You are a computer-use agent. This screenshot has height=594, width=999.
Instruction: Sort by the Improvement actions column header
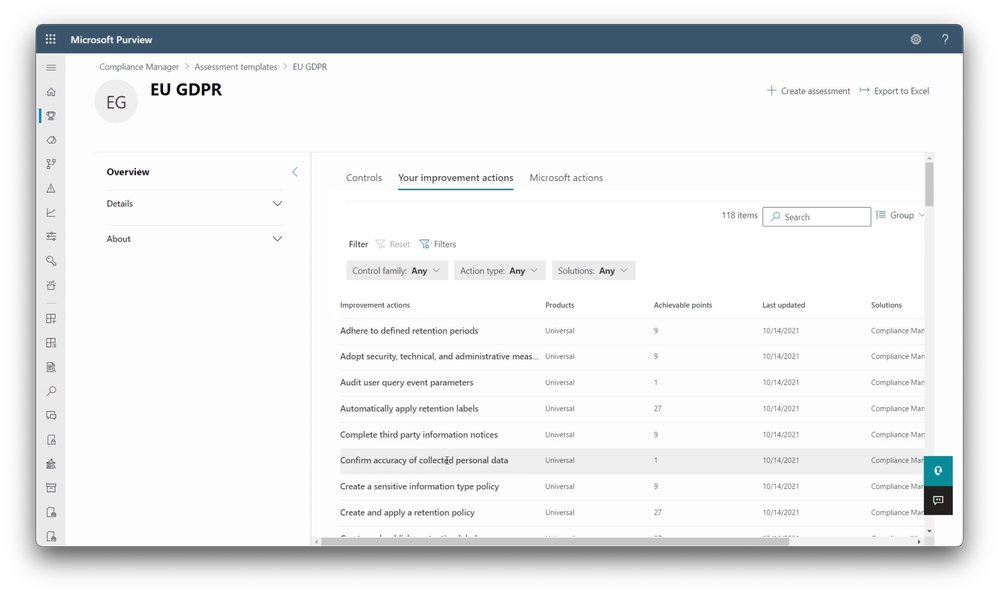[375, 305]
